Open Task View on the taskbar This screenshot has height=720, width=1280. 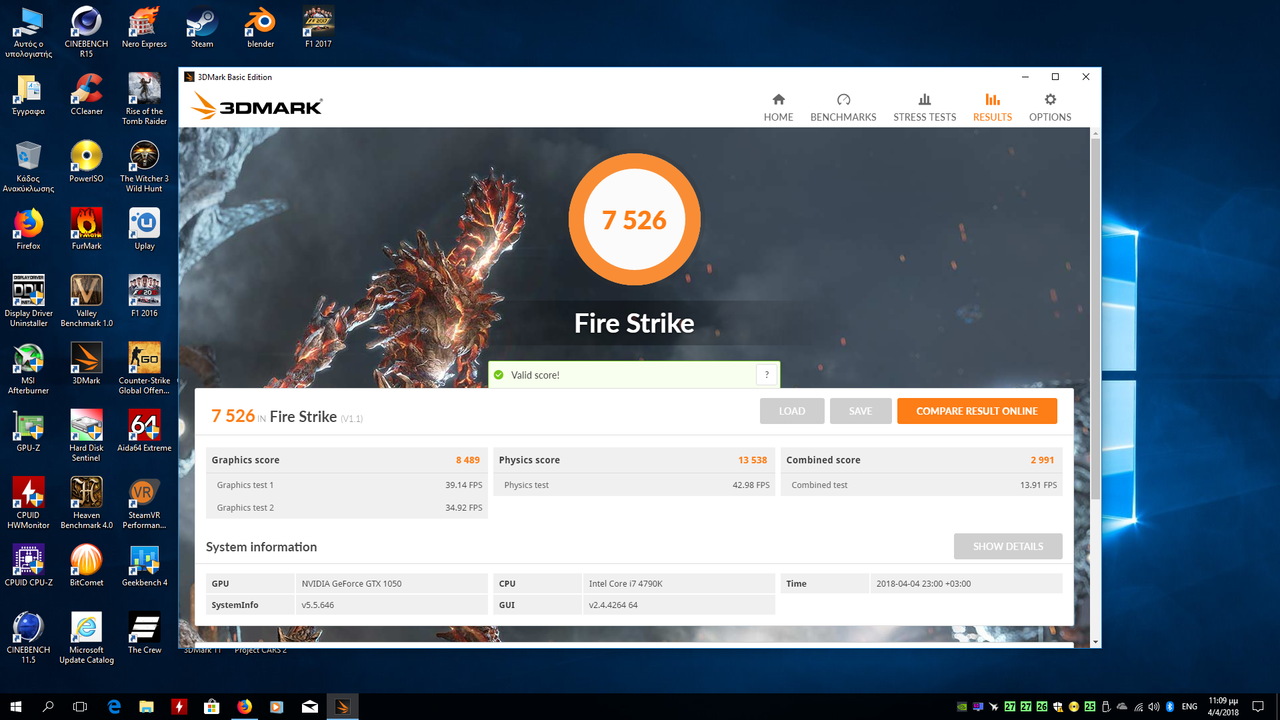[x=80, y=706]
